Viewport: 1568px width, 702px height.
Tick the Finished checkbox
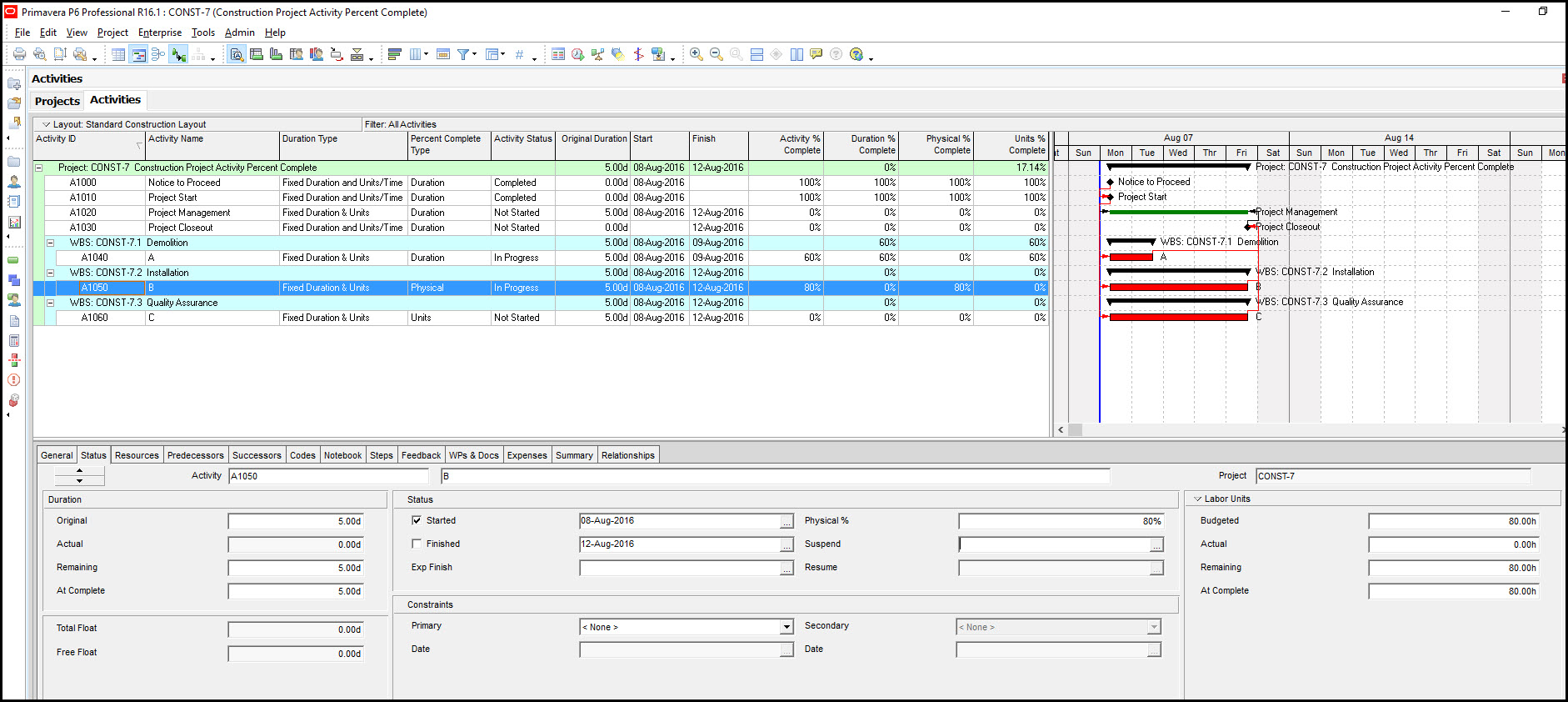tap(417, 544)
